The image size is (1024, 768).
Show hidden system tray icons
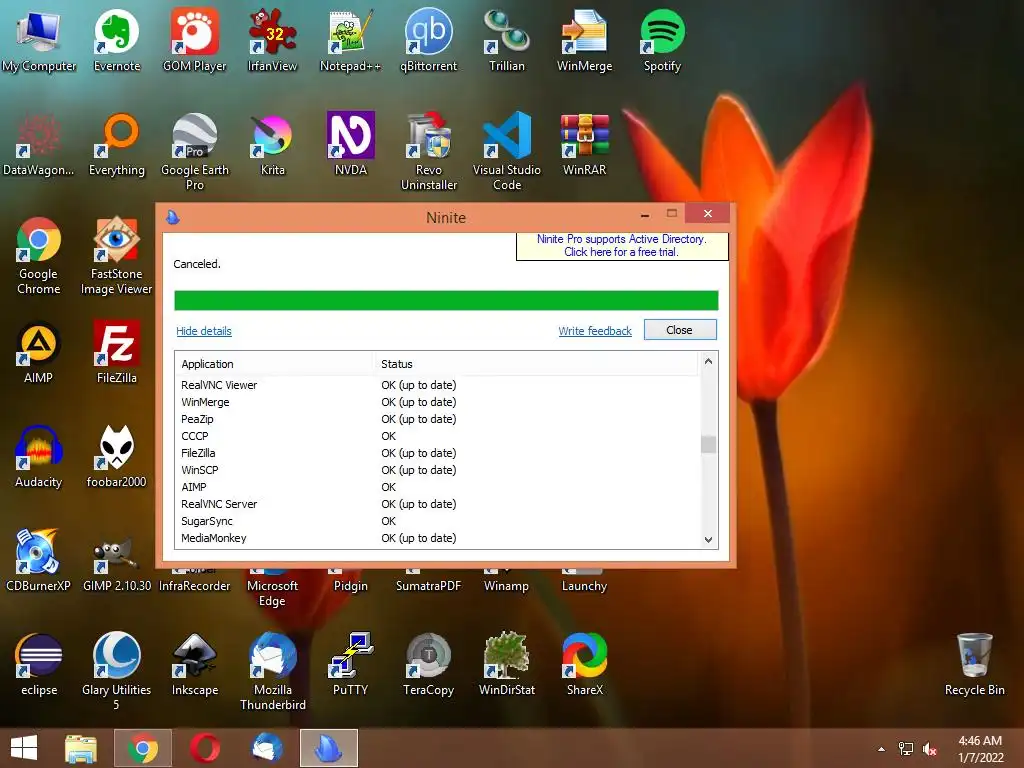(882, 749)
